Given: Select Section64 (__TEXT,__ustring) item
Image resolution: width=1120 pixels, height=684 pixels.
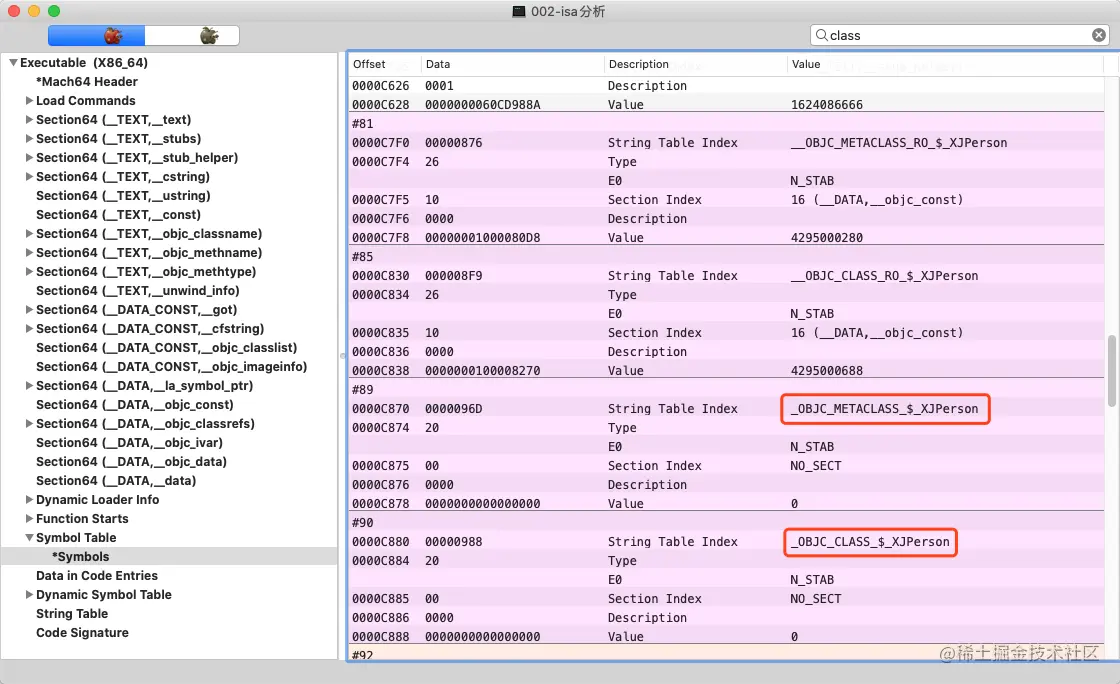Looking at the screenshot, I should (123, 196).
